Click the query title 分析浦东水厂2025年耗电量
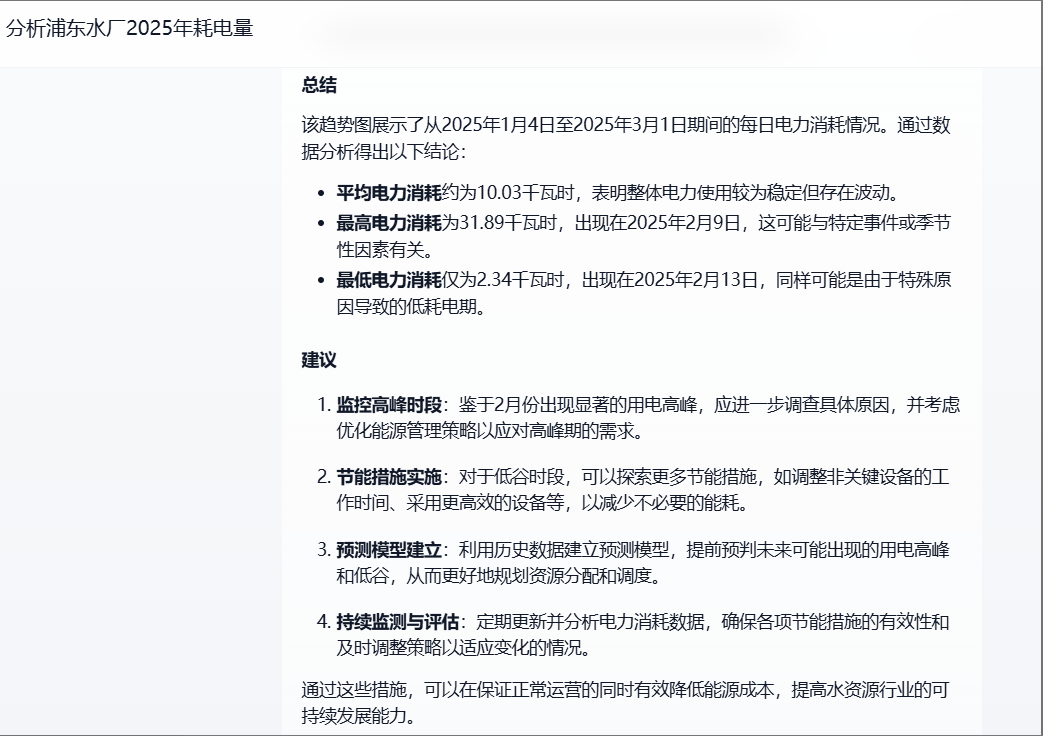 pos(130,29)
